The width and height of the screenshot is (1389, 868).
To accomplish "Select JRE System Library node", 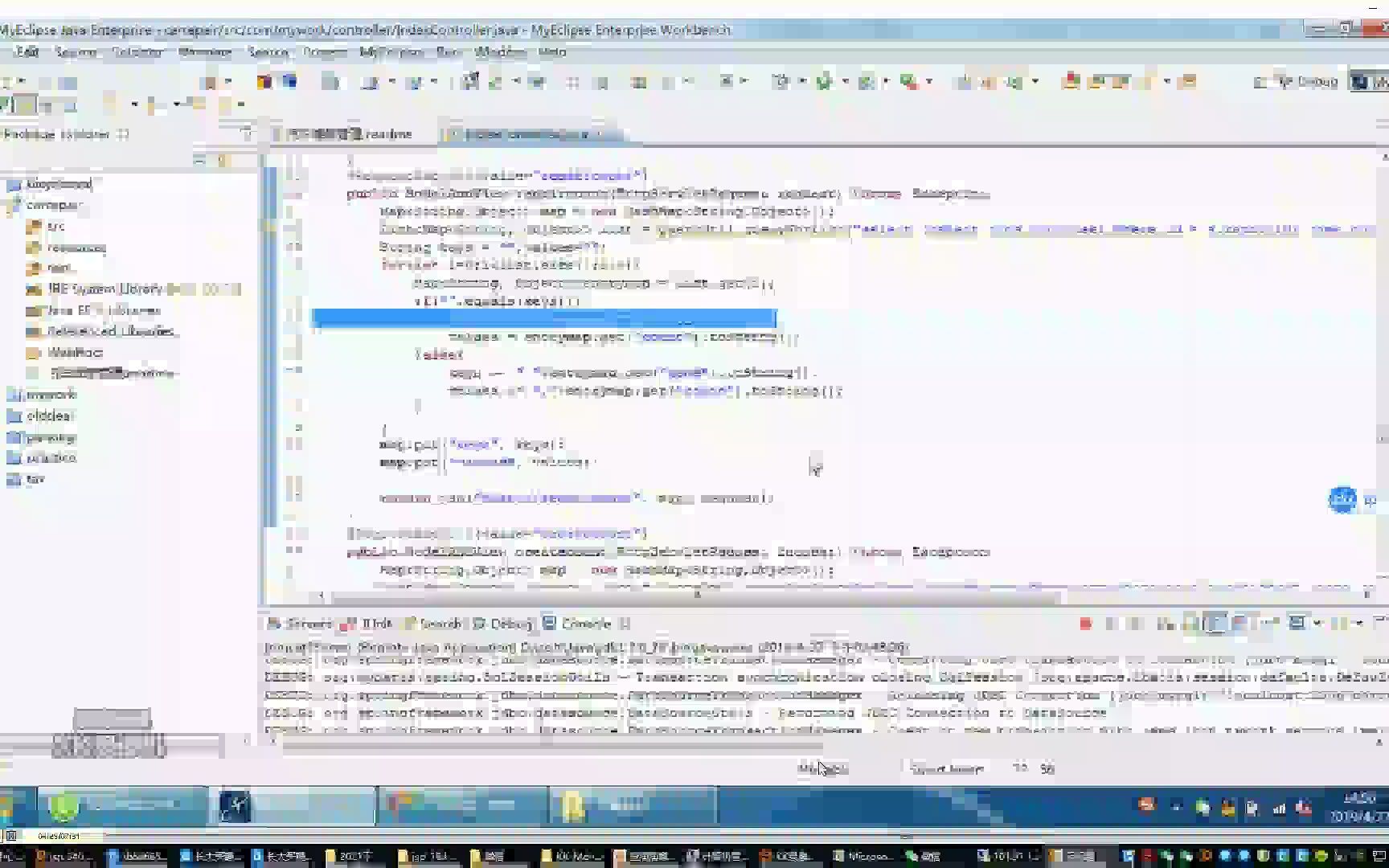I will click(x=133, y=289).
